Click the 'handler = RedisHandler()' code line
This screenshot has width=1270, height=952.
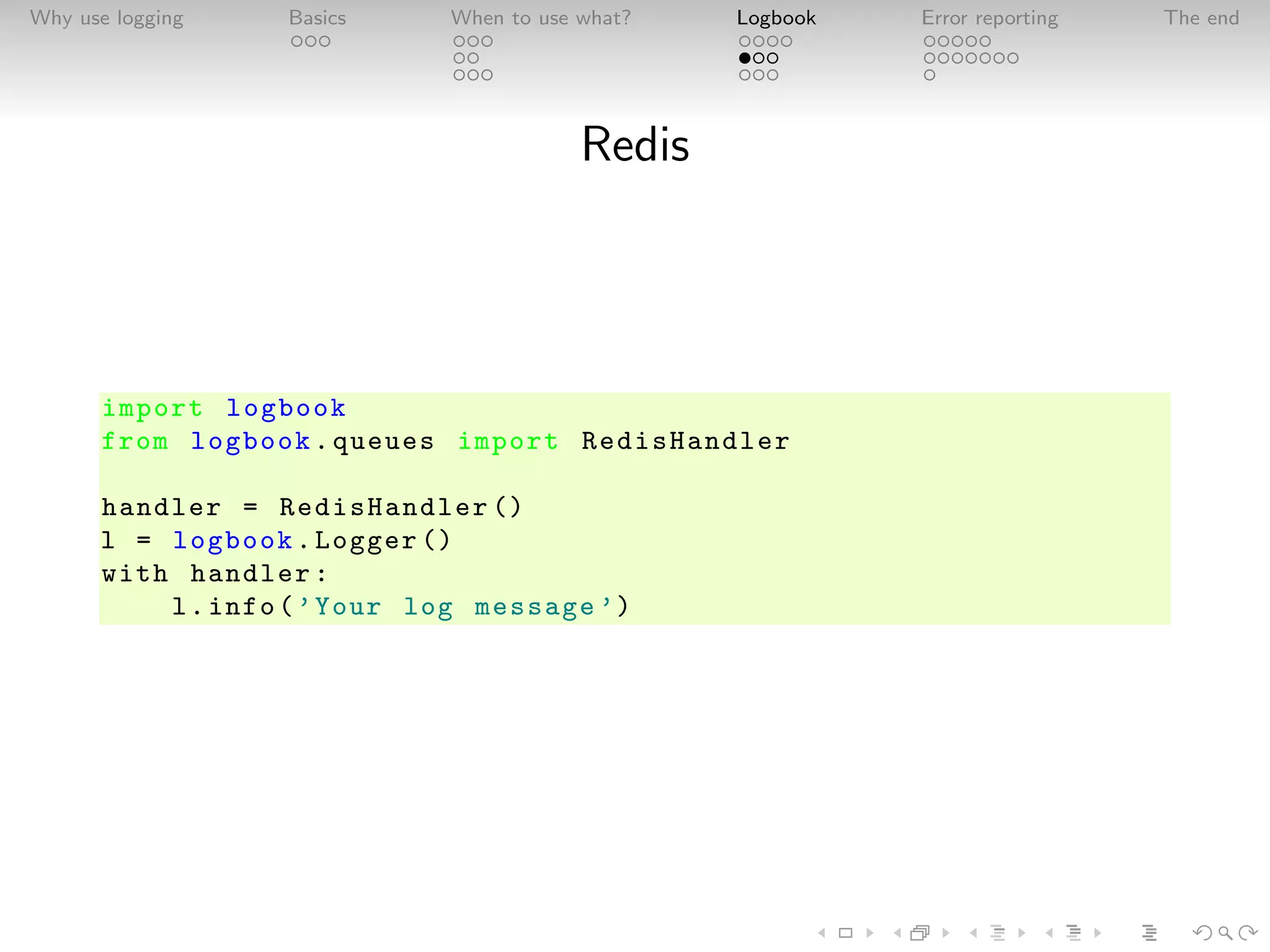[x=311, y=507]
